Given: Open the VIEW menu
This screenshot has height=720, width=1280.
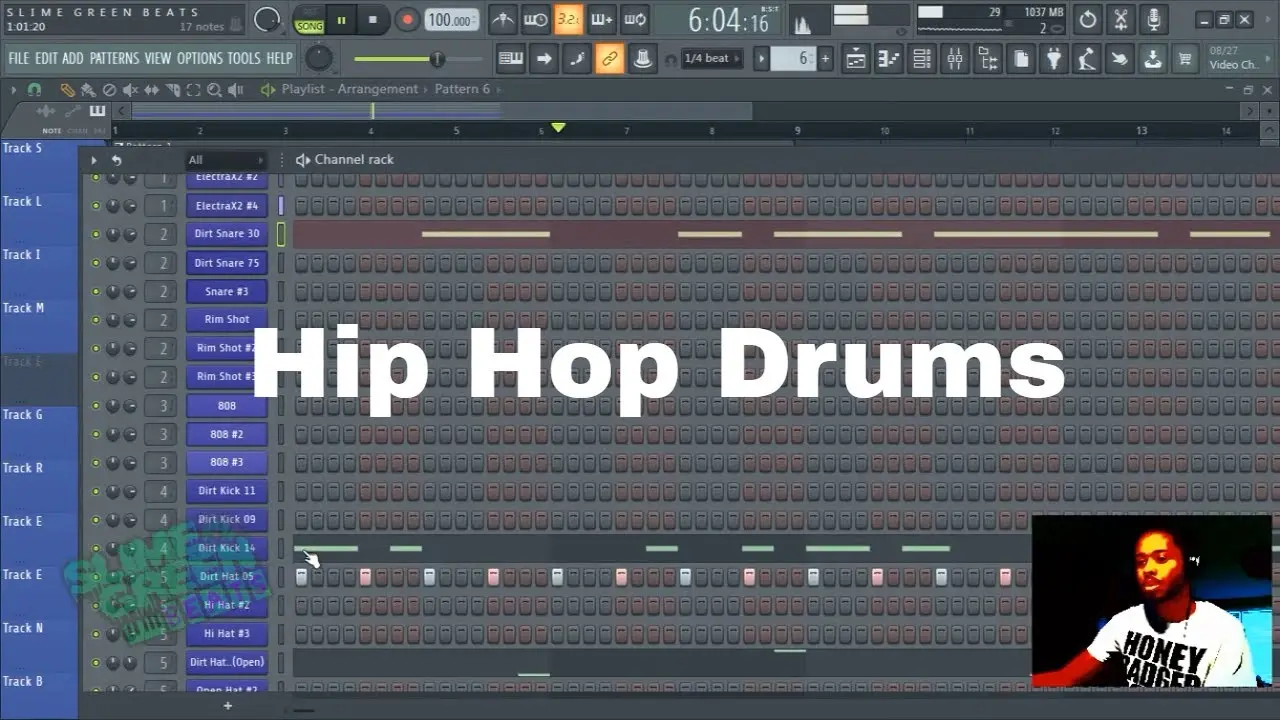Looking at the screenshot, I should (x=158, y=58).
